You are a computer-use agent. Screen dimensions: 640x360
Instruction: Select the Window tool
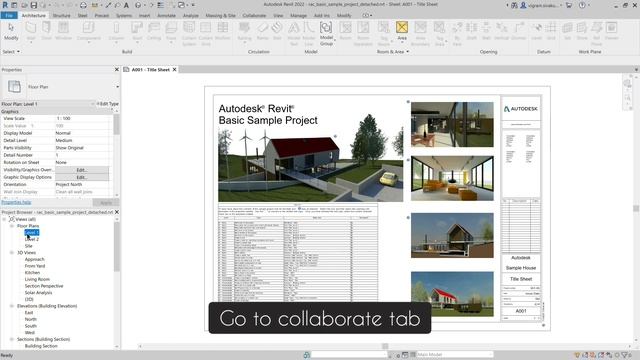tap(63, 31)
